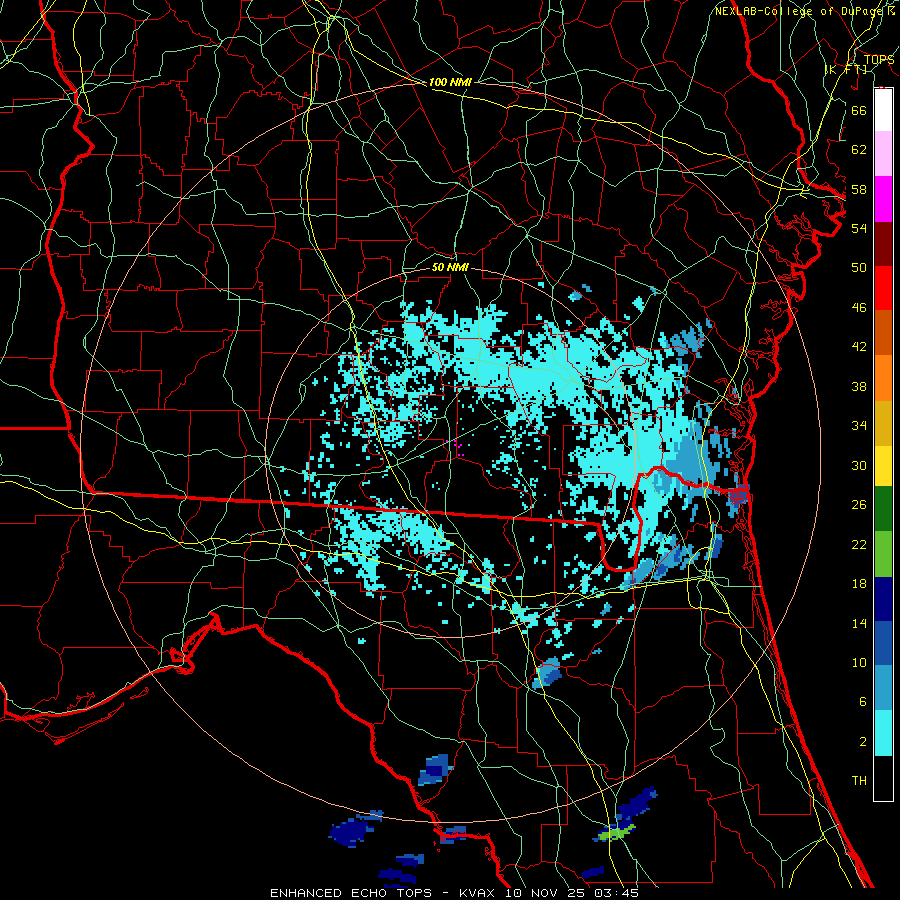This screenshot has height=900, width=900.
Task: Click the legend value '54'
Action: 859,228
